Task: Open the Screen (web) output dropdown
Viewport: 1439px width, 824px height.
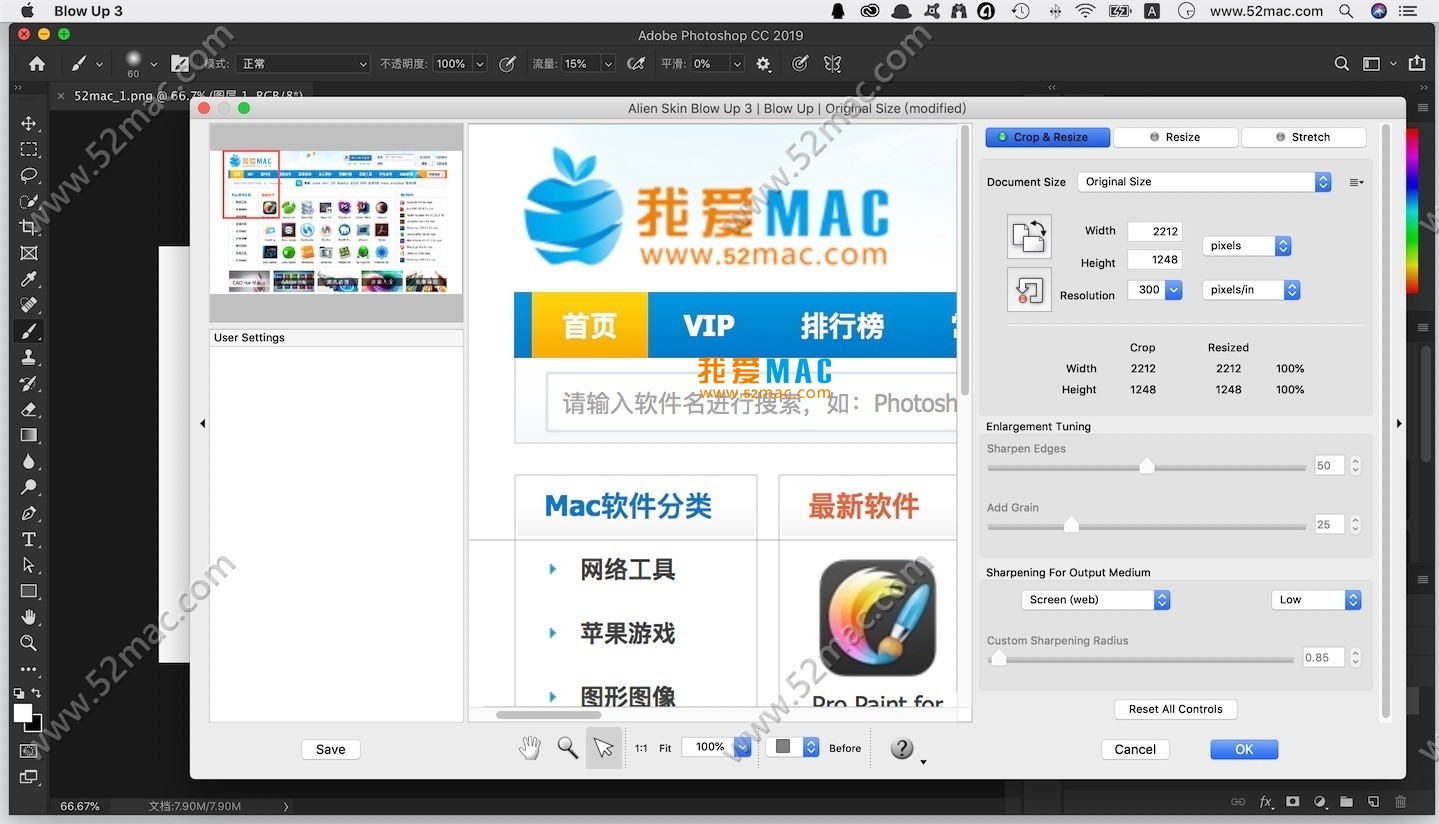Action: click(x=1096, y=600)
